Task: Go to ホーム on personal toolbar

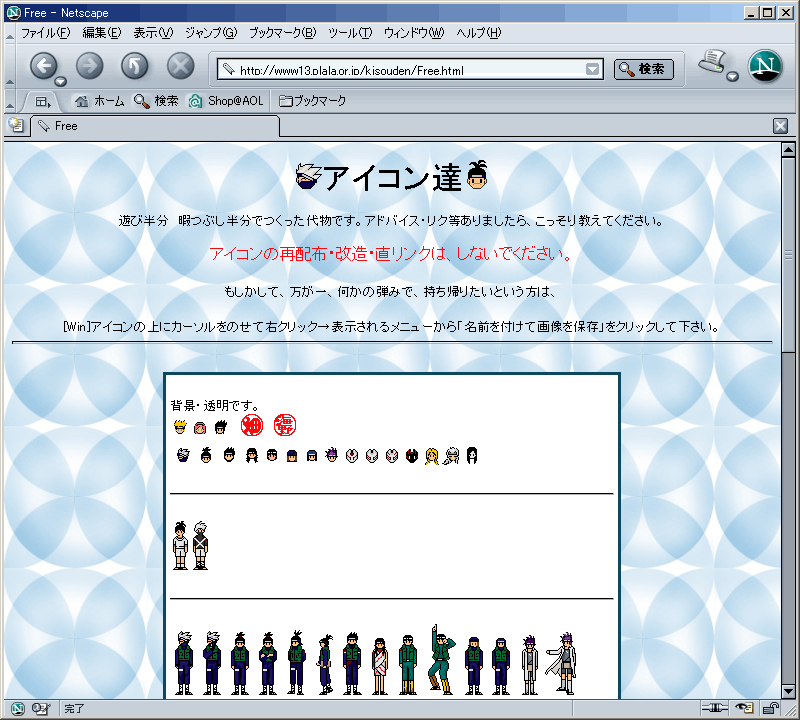Action: tap(99, 101)
